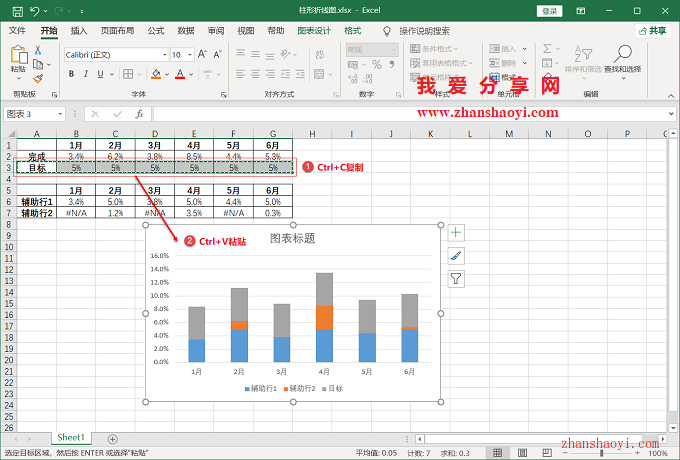This screenshot has height=460, width=680.
Task: Click the Orientation text angle icon
Action: (285, 54)
